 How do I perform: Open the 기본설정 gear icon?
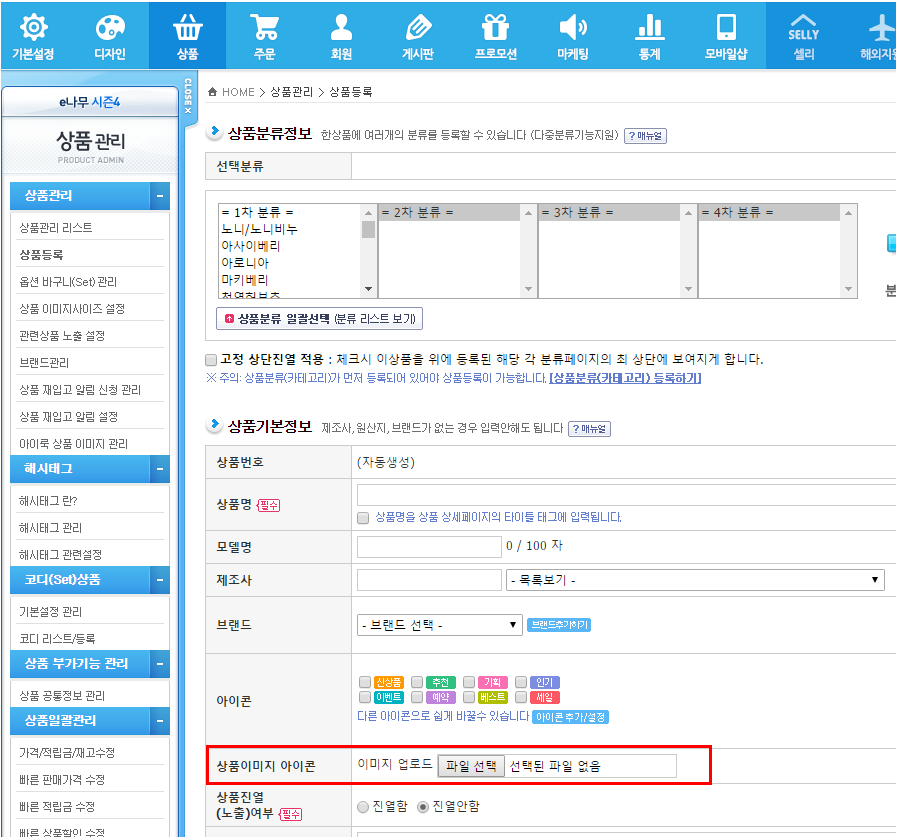[x=33, y=28]
